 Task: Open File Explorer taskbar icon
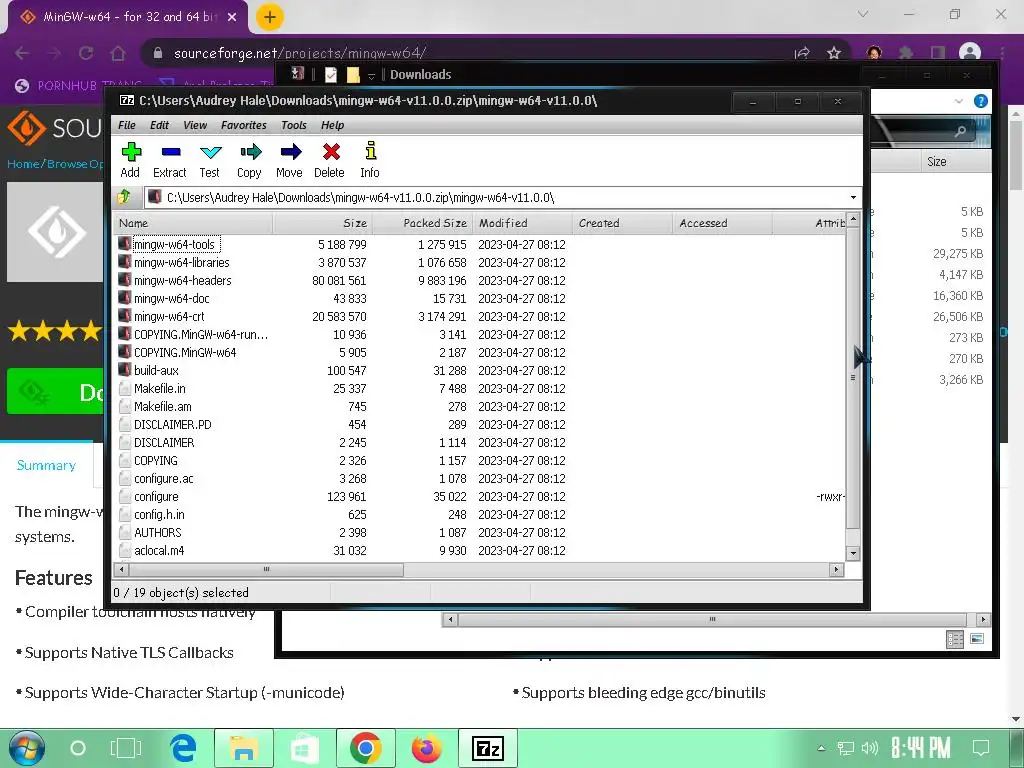pos(244,748)
